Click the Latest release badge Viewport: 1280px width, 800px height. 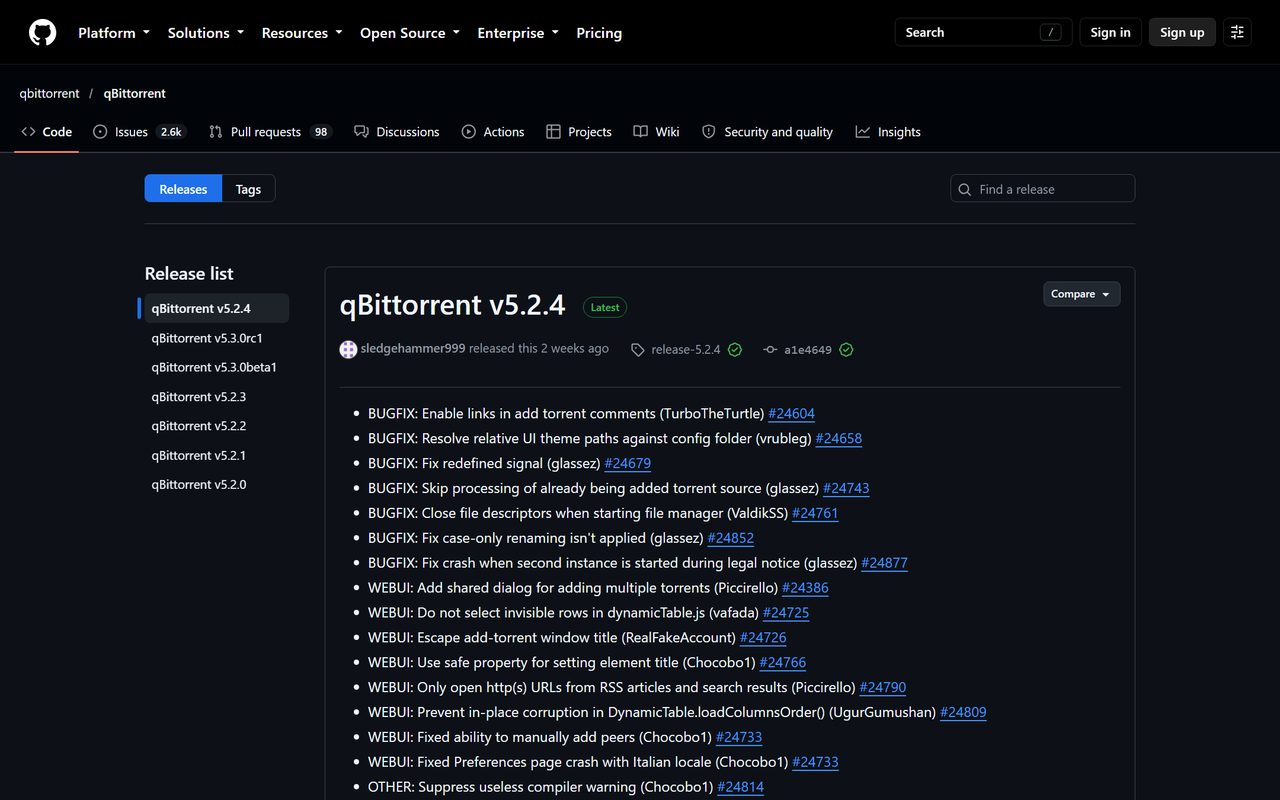point(605,308)
